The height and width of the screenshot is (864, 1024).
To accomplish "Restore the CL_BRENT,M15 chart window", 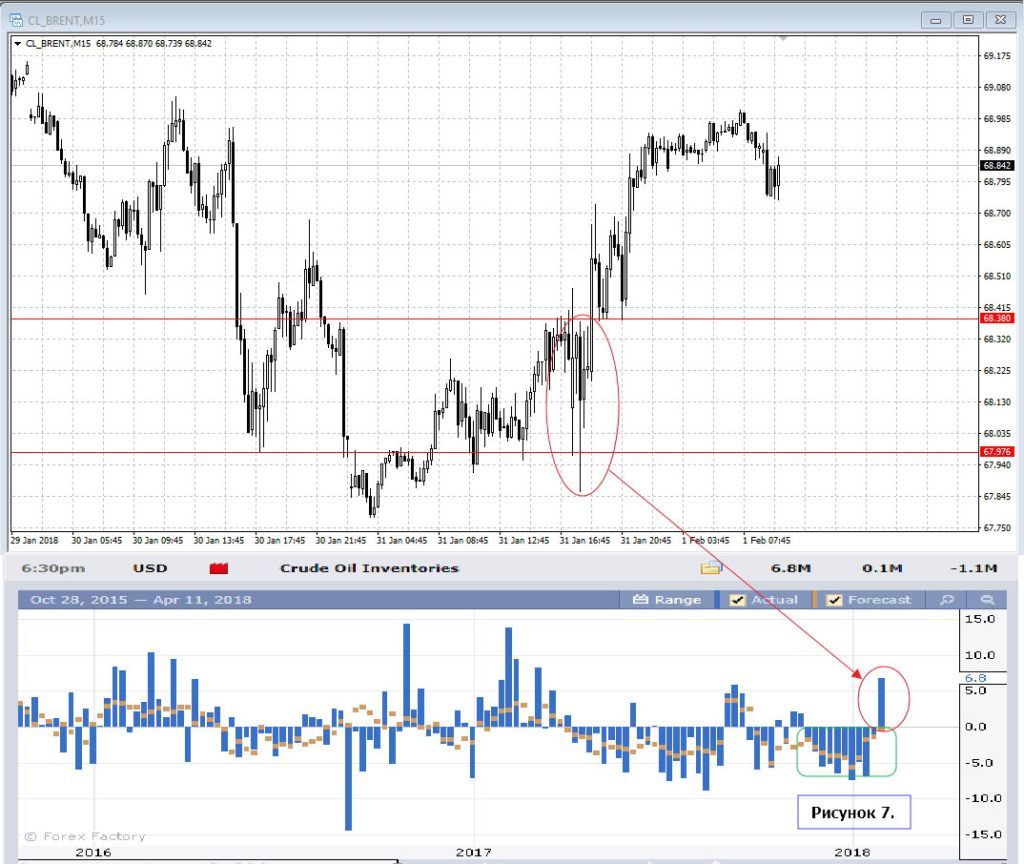I will pos(967,19).
